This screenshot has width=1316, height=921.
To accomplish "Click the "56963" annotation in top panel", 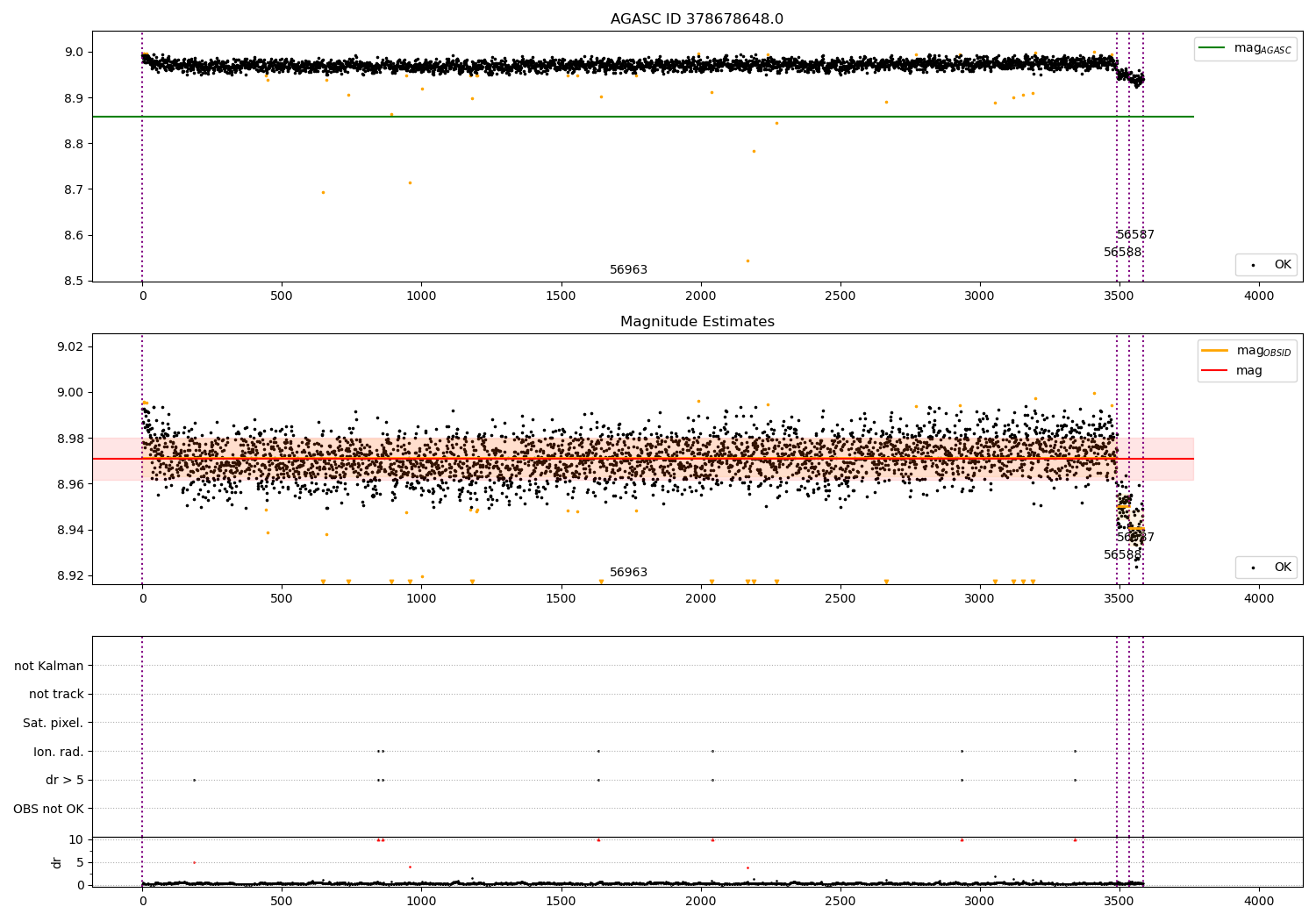I will click(x=628, y=270).
